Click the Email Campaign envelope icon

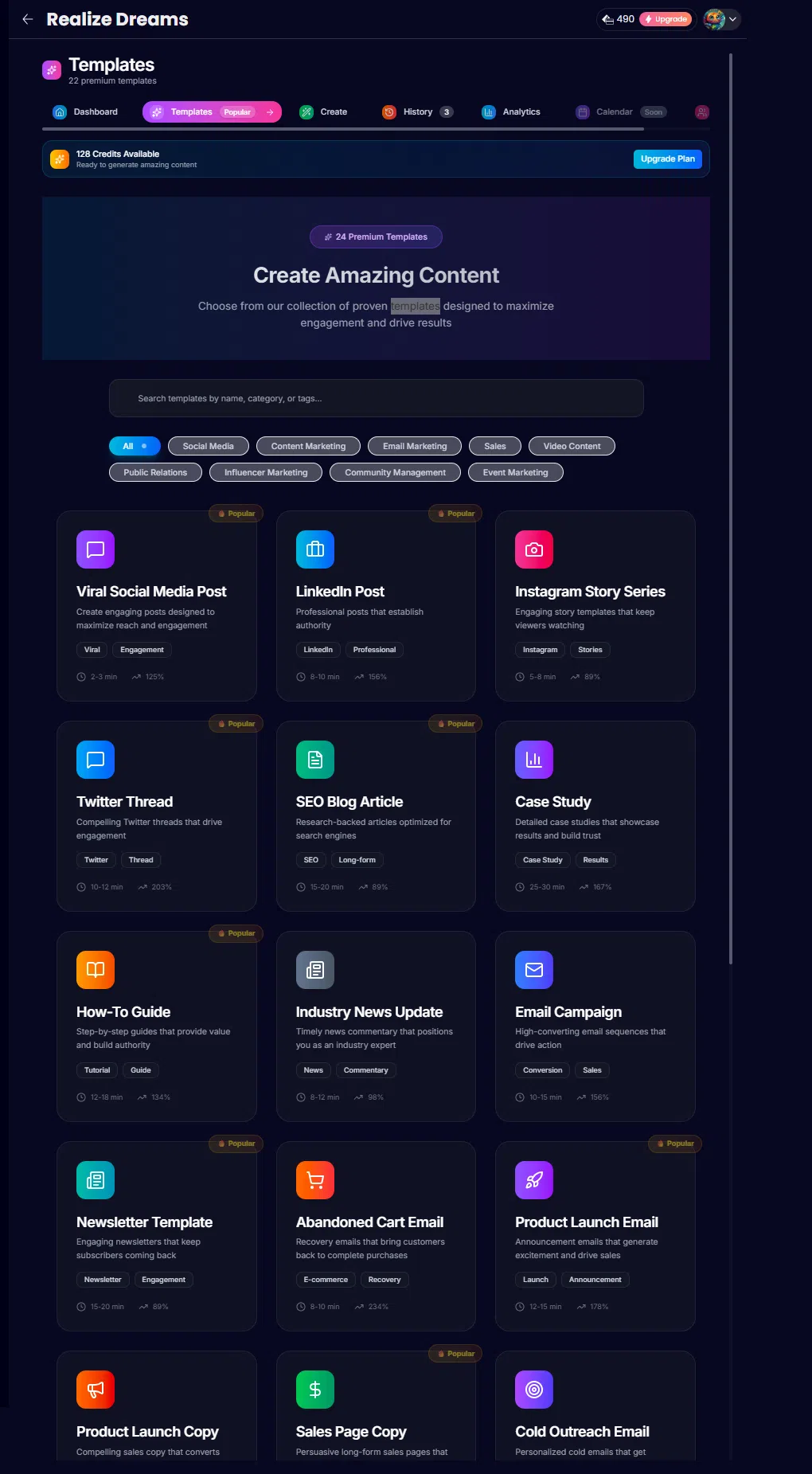click(x=534, y=970)
